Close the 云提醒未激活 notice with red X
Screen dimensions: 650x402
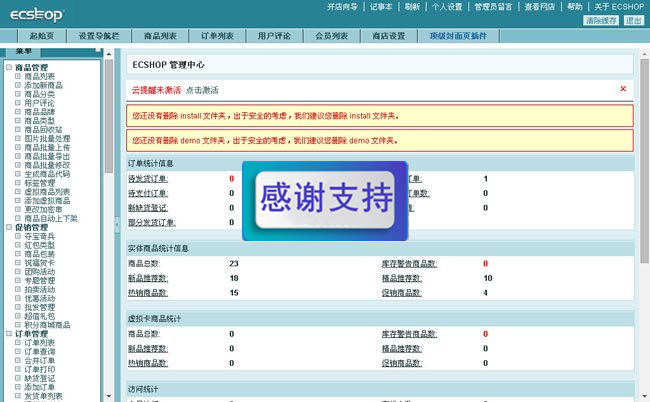pos(623,89)
